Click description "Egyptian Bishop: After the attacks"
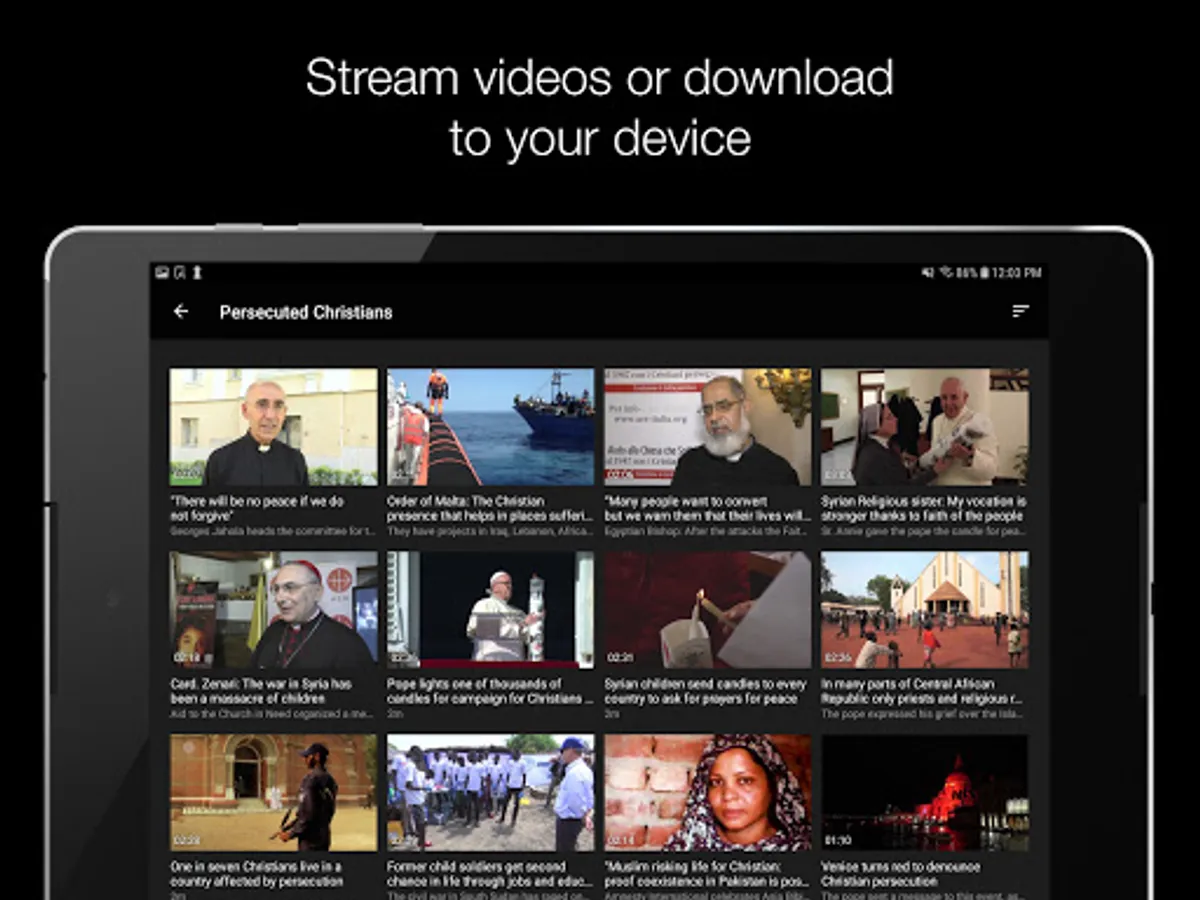The image size is (1200, 900). tap(707, 531)
